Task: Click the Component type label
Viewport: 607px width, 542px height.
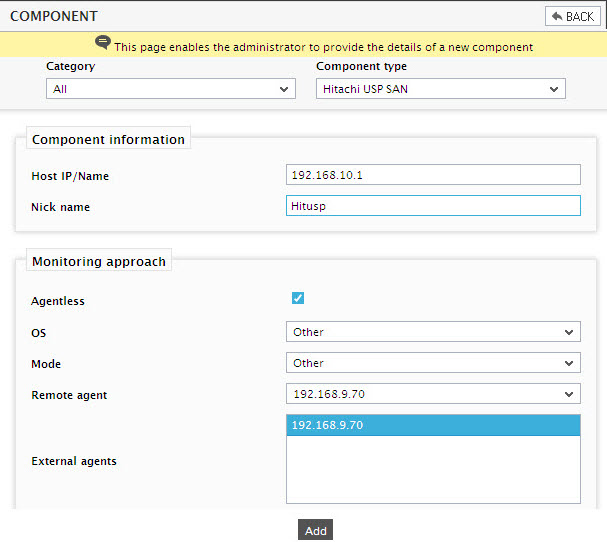Action: tap(361, 66)
